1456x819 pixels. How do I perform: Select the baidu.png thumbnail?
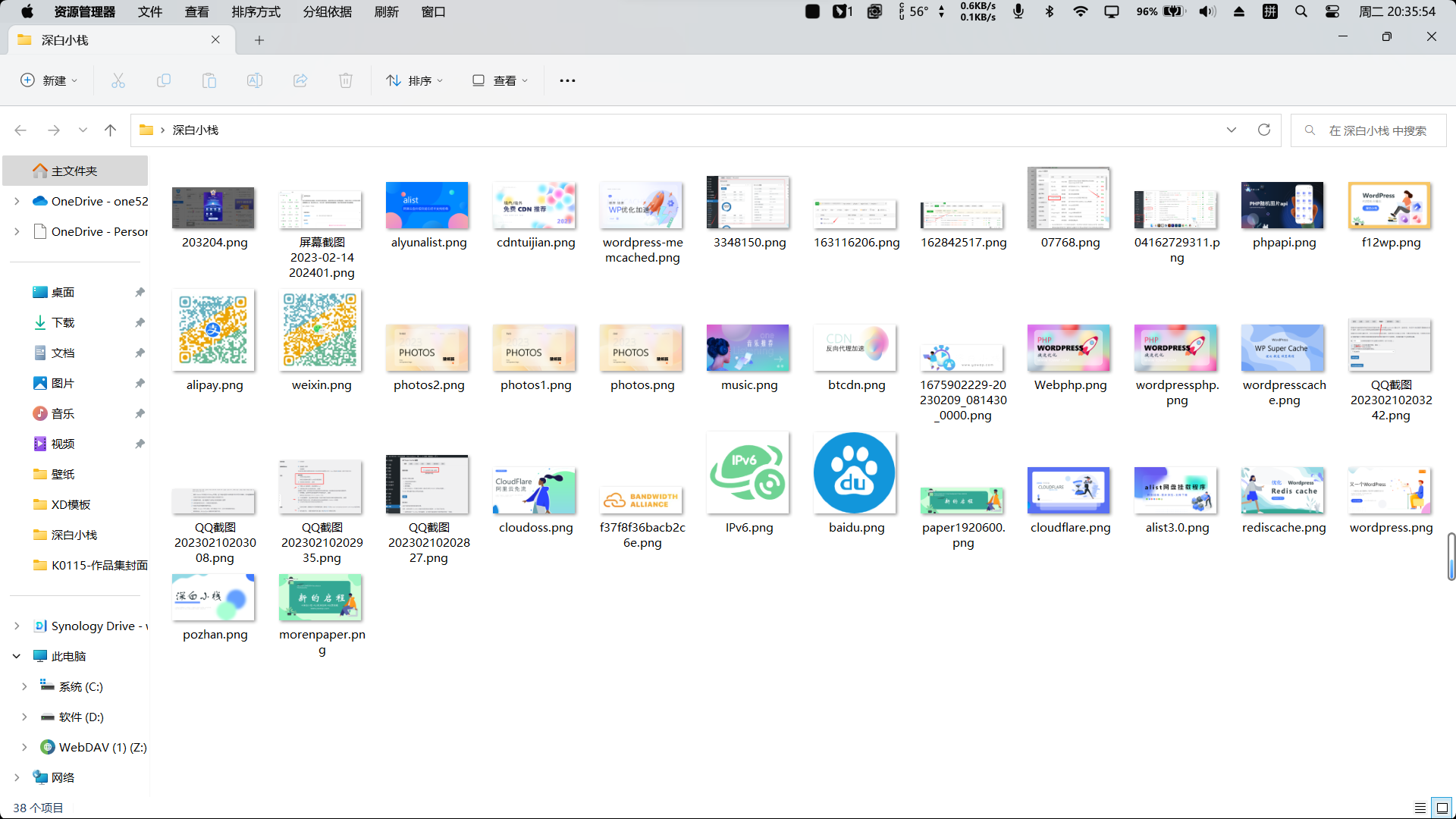click(855, 473)
